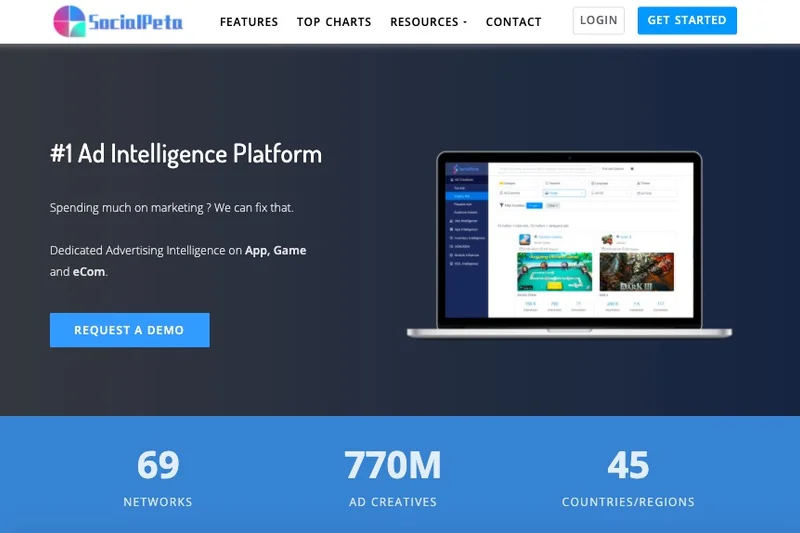This screenshot has height=533, width=800.
Task: Click the search bar in the laptop preview
Action: pyautogui.click(x=545, y=169)
